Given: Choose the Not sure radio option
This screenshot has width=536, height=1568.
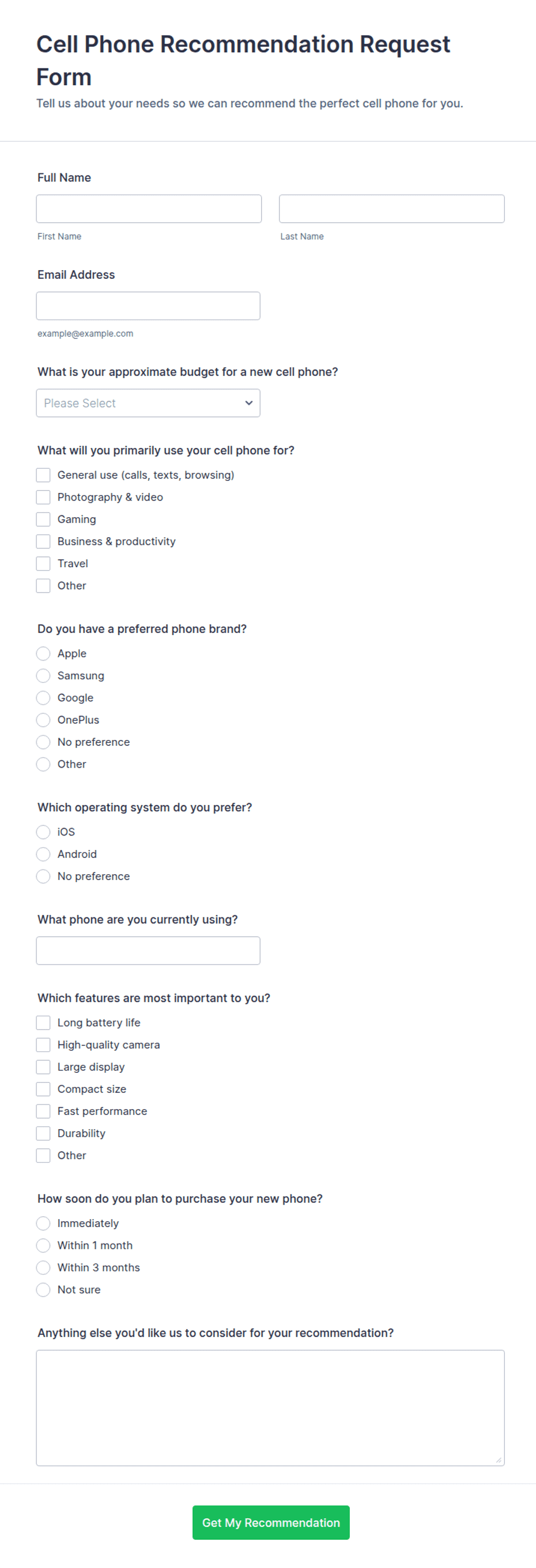Looking at the screenshot, I should [43, 1289].
